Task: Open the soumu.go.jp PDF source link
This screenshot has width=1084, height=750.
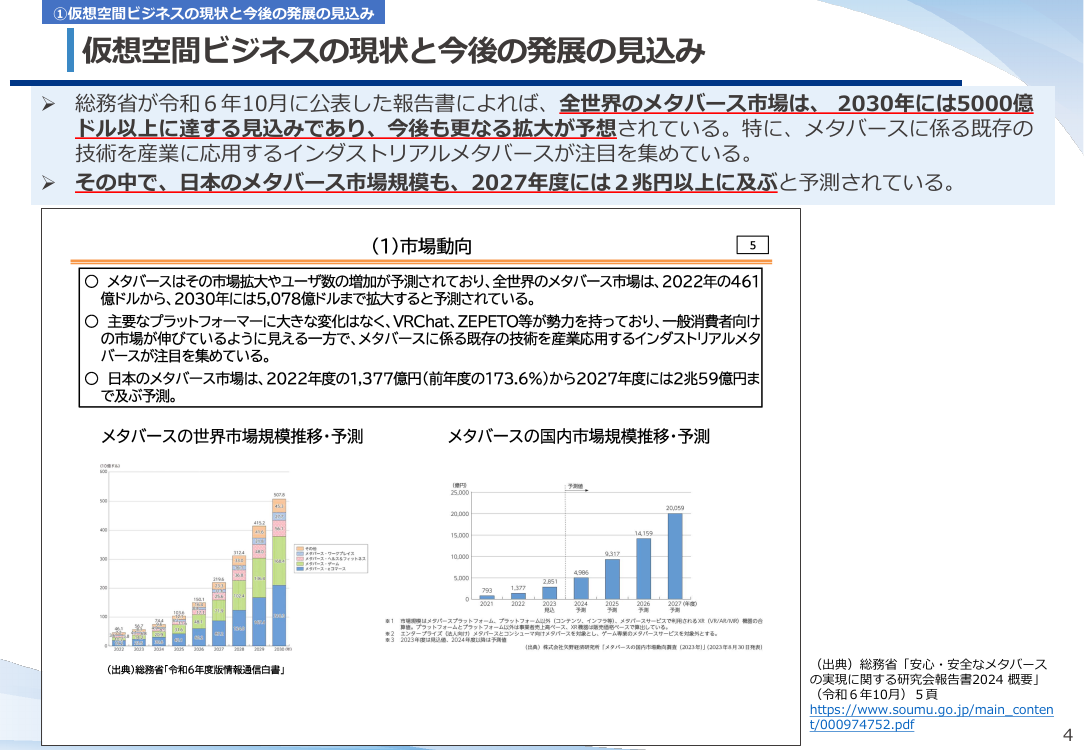Action: [x=931, y=717]
